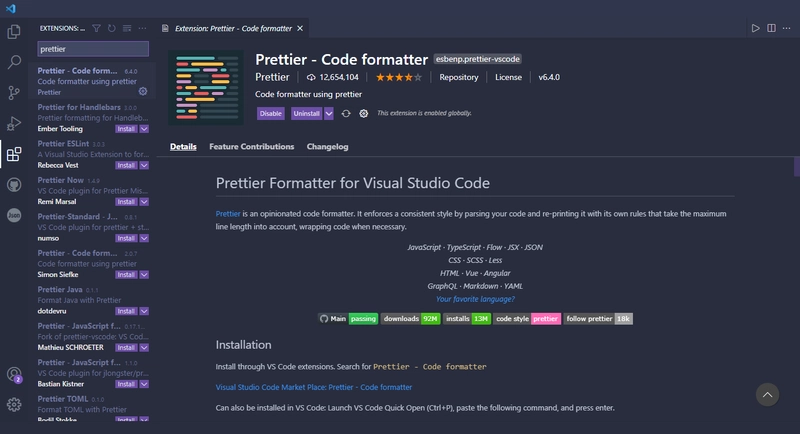This screenshot has width=800, height=434.
Task: Click the VS Code logo icon
Action: coord(11,9)
